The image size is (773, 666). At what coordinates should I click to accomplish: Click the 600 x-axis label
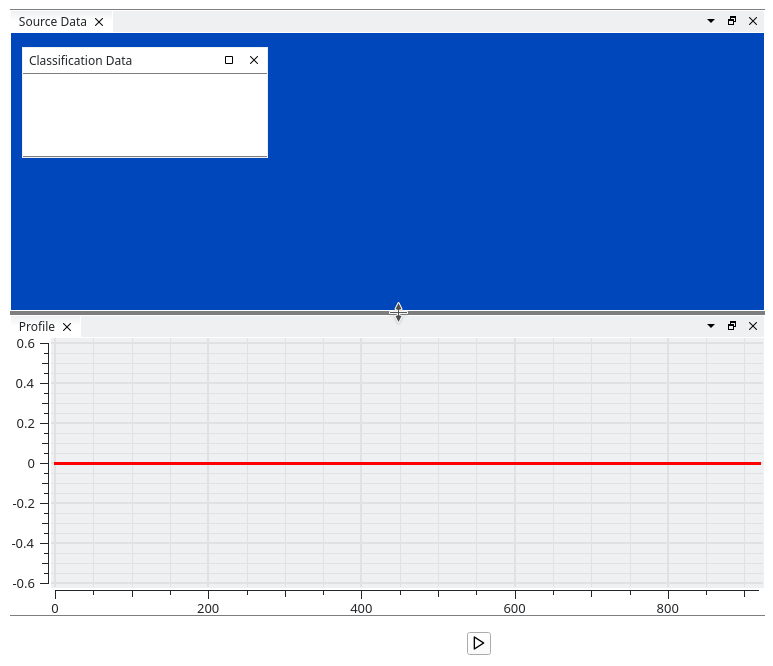[515, 609]
